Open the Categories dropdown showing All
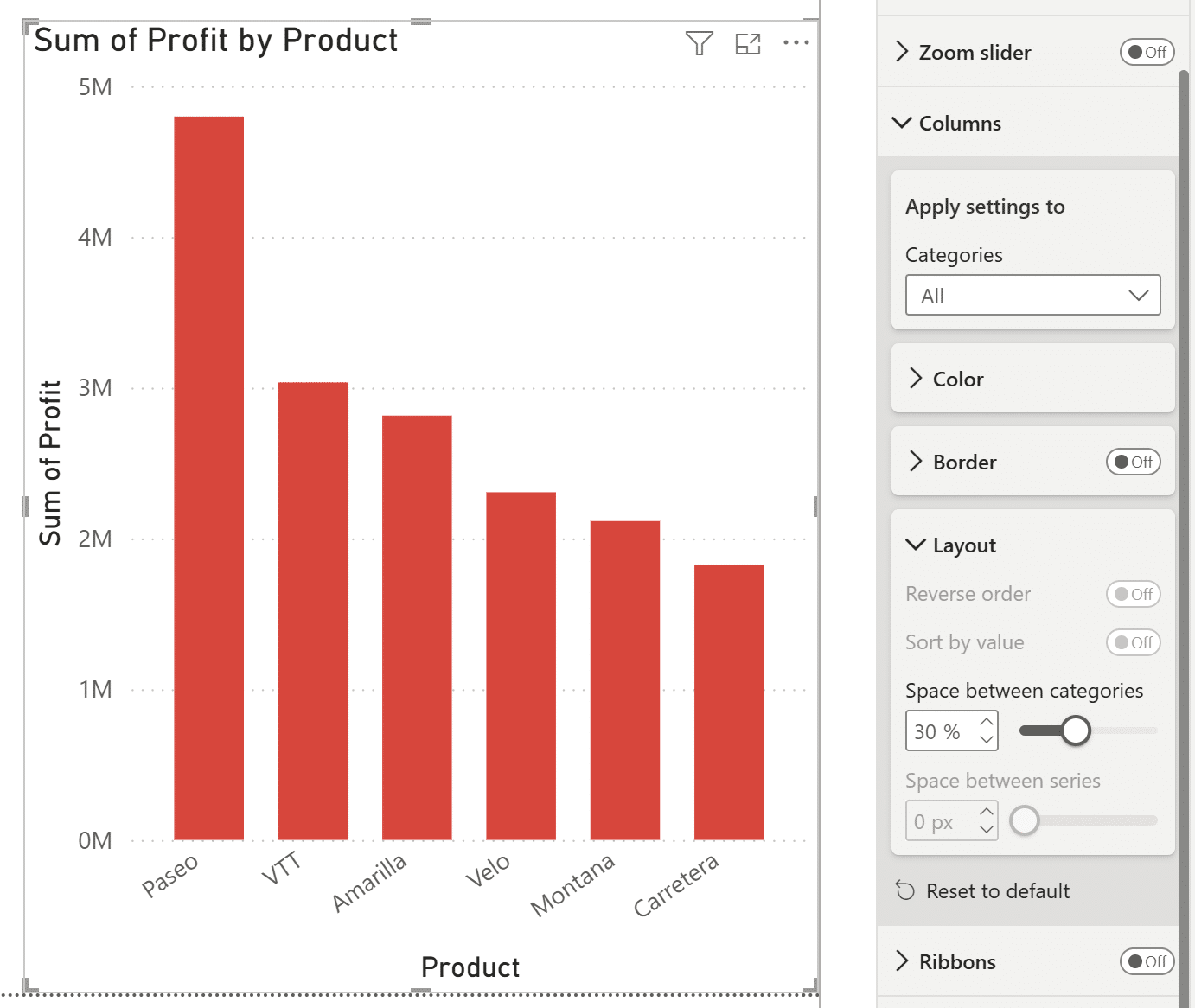The height and width of the screenshot is (1008, 1195). point(1032,296)
